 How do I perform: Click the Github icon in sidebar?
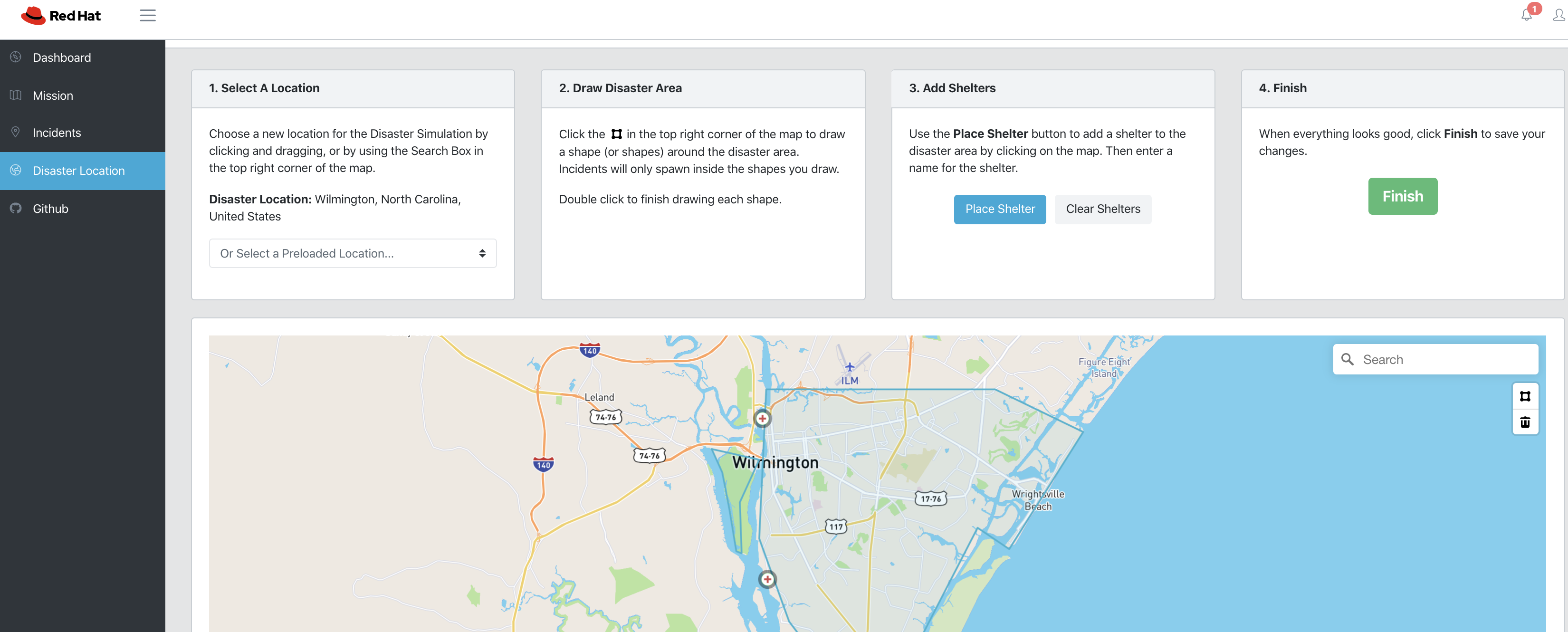[16, 208]
